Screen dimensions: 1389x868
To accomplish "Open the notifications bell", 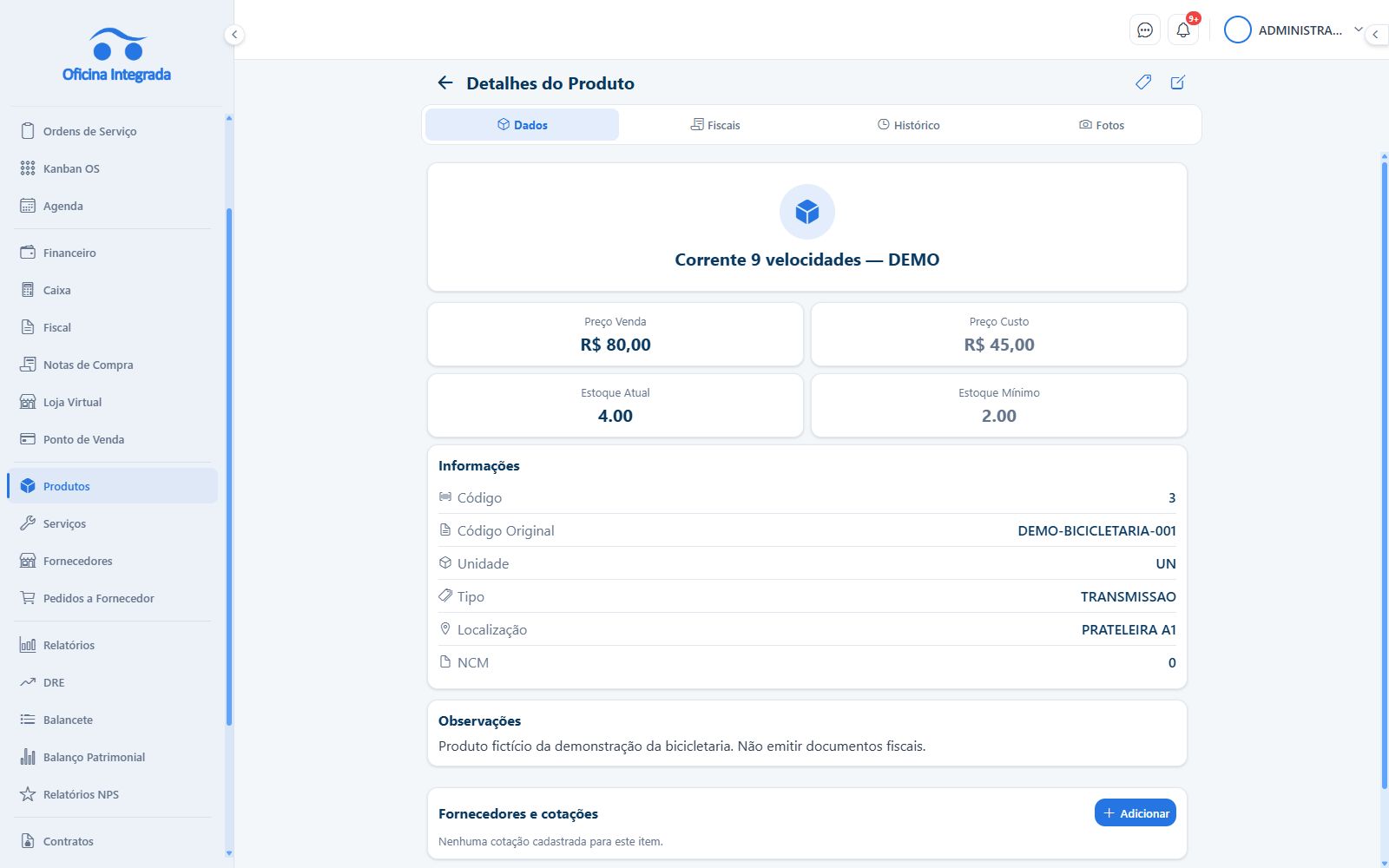I will (1183, 30).
